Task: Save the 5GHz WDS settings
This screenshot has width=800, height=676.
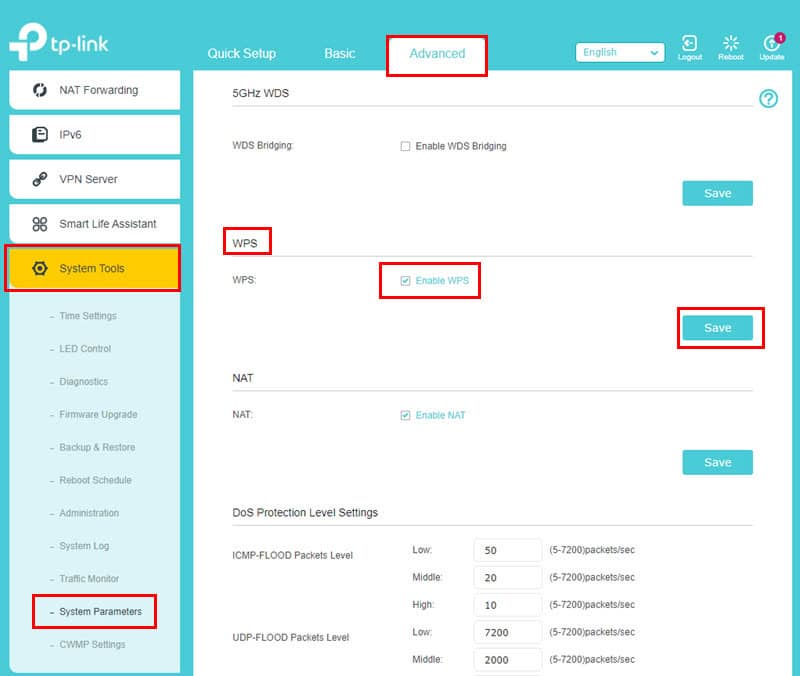Action: click(x=717, y=193)
